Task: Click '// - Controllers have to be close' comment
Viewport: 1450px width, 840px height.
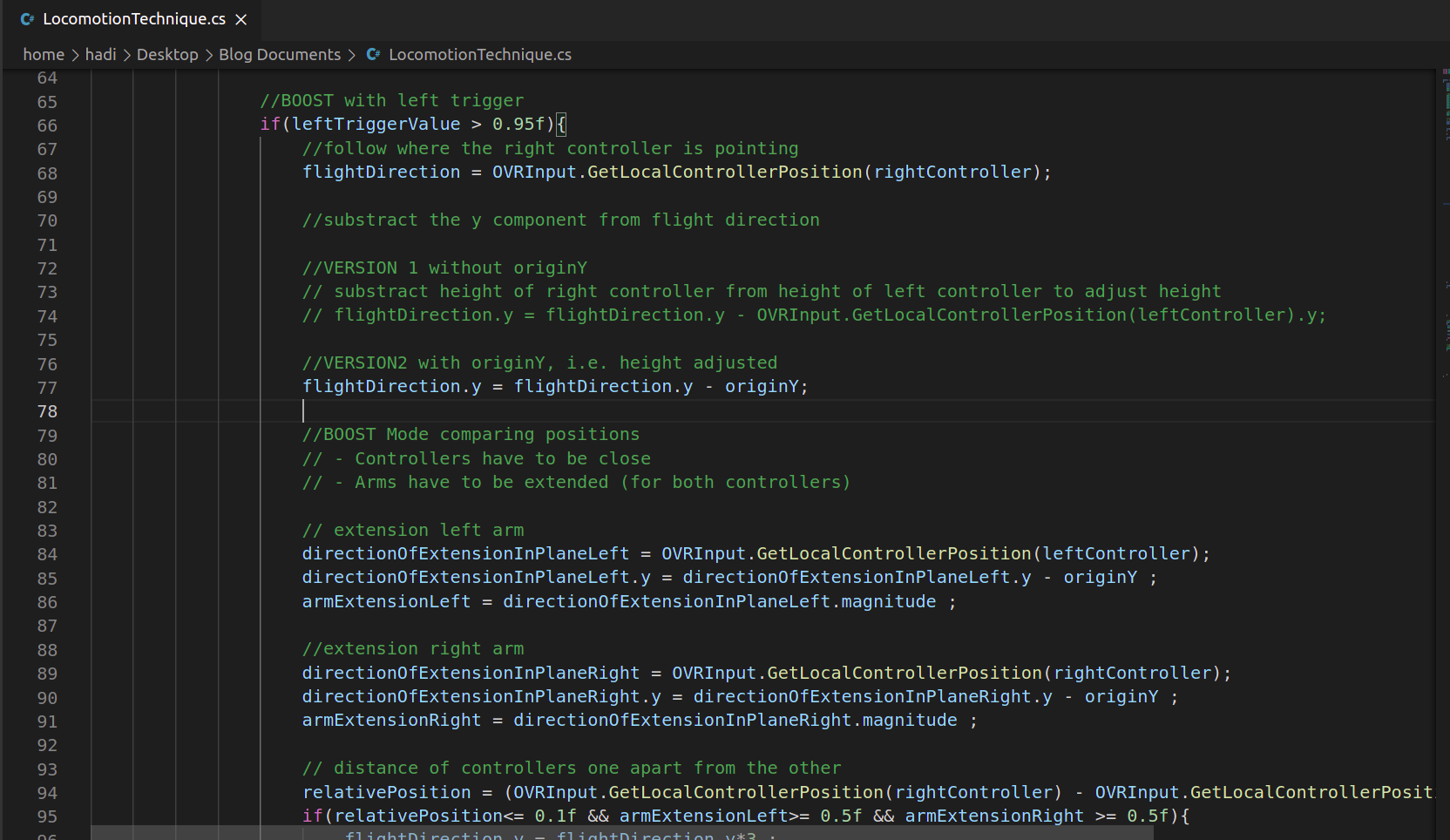Action: (x=476, y=458)
